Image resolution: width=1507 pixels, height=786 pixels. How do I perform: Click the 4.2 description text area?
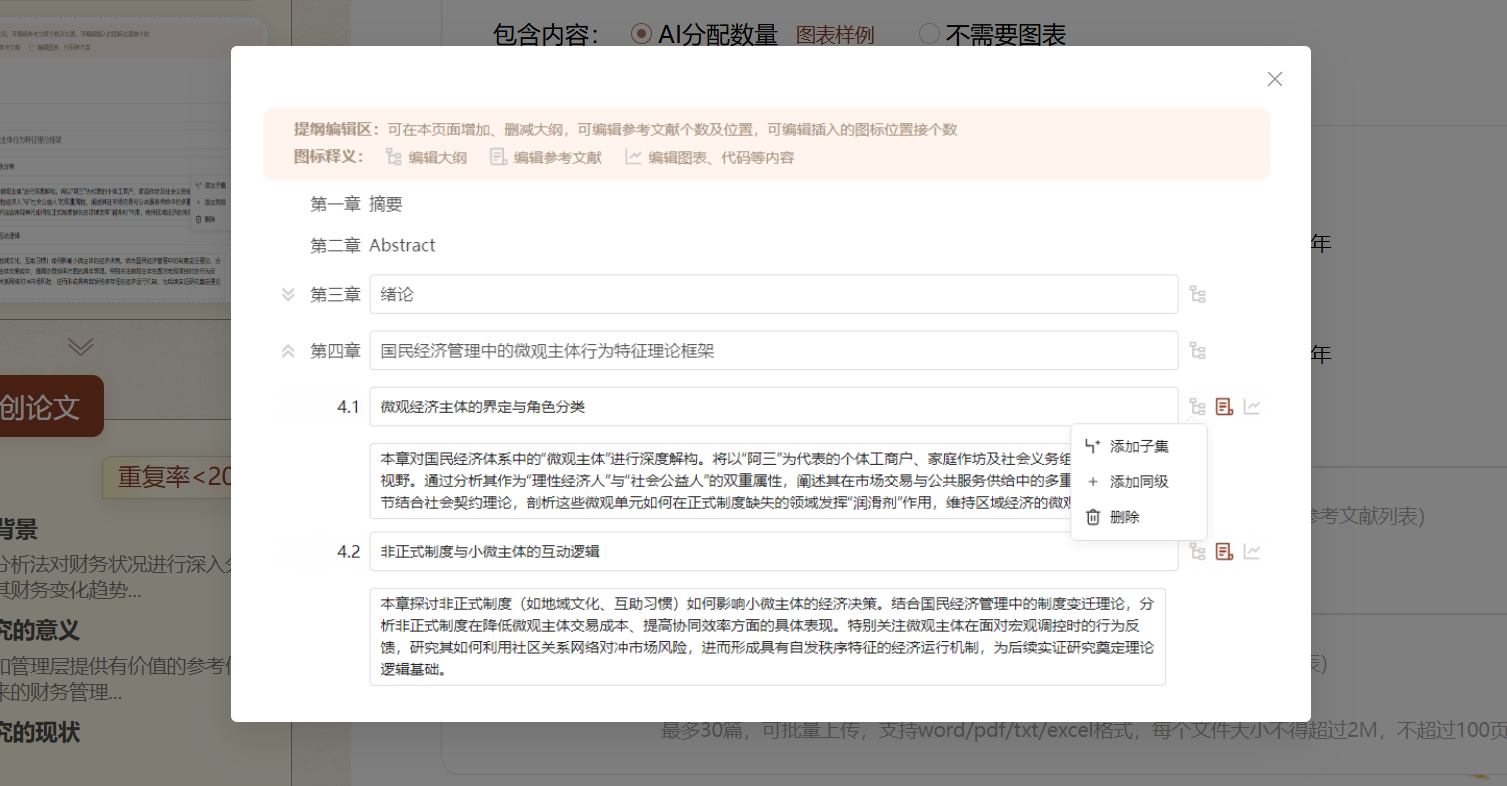click(x=767, y=637)
